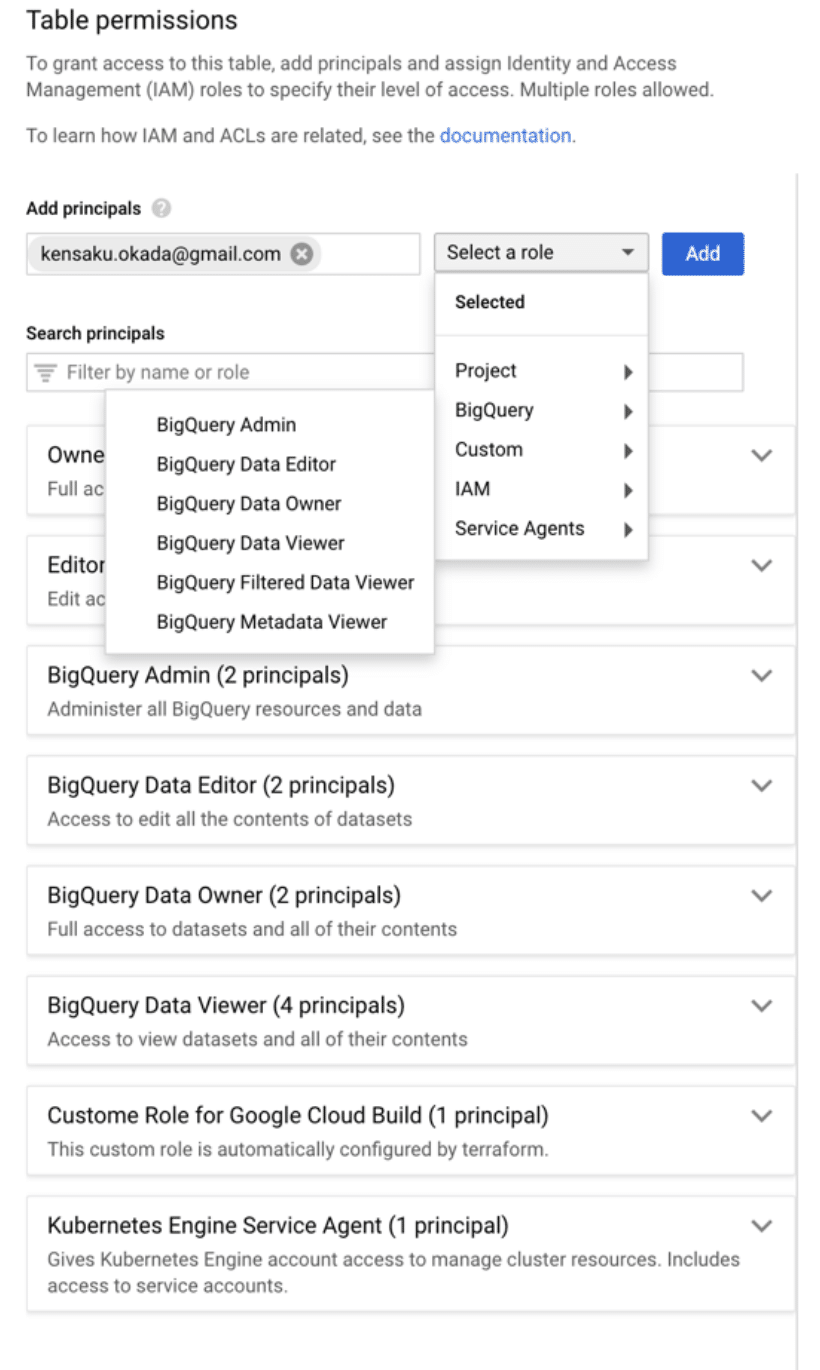This screenshot has height=1370, width=820.
Task: Expand the BigQuery Data Owner section
Action: tap(762, 896)
